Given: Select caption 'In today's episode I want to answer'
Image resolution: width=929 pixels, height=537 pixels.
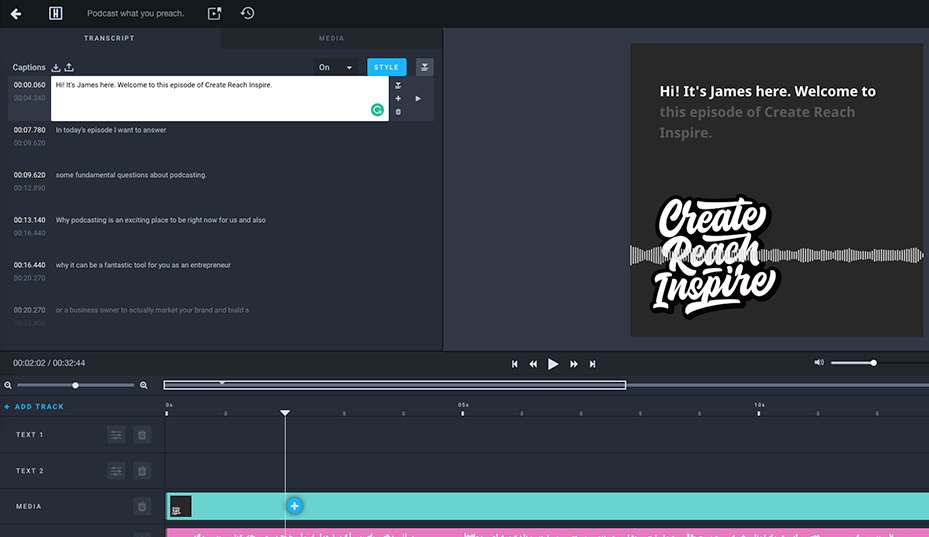Looking at the screenshot, I should 111,130.
